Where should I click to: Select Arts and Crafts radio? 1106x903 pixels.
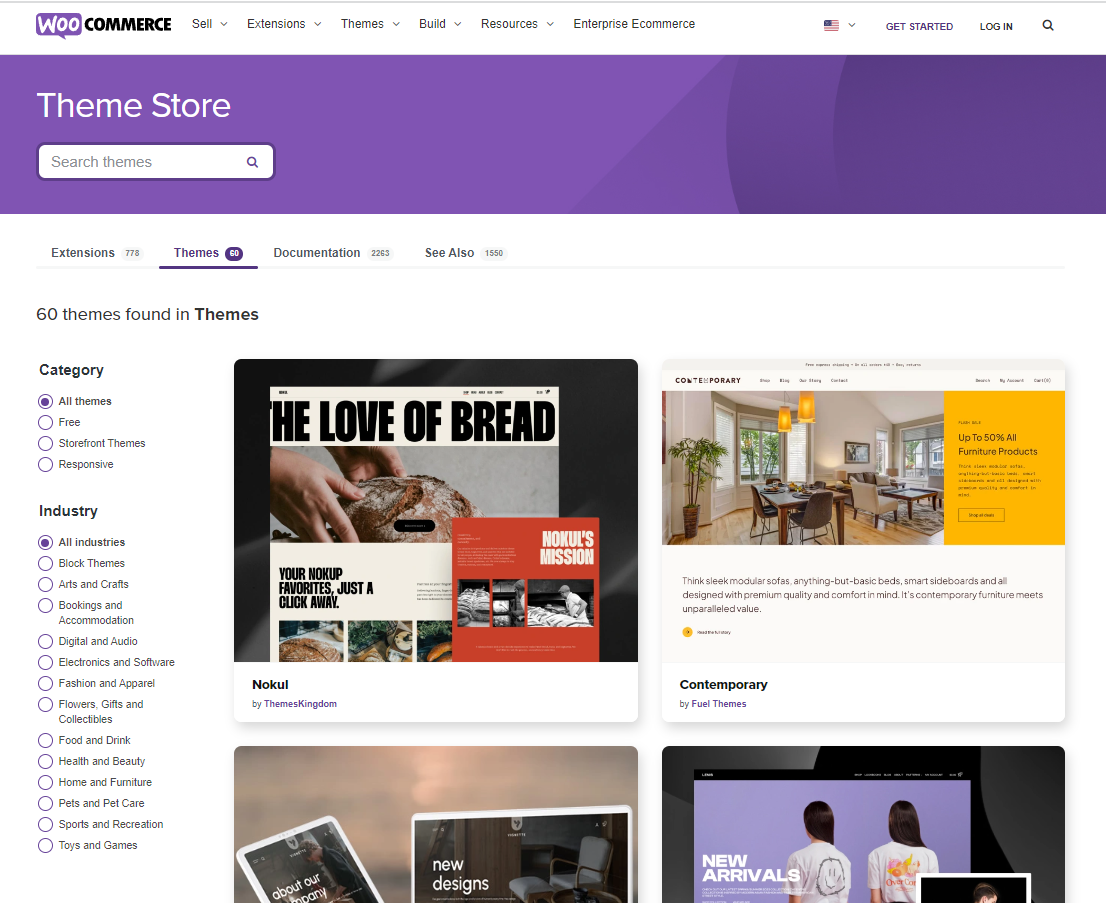tap(45, 585)
